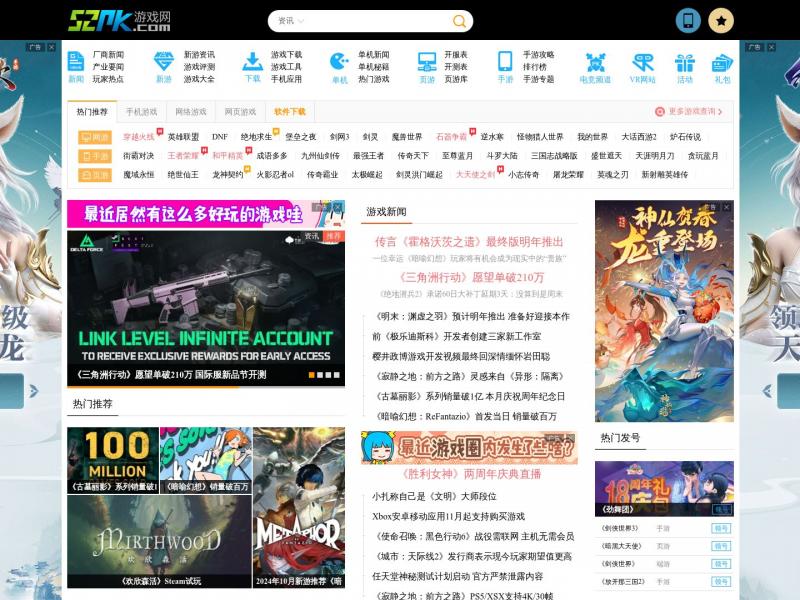Image resolution: width=800 pixels, height=600 pixels.
Task: Open the 100 Million 古墓丽影 thumbnail
Action: 112,460
